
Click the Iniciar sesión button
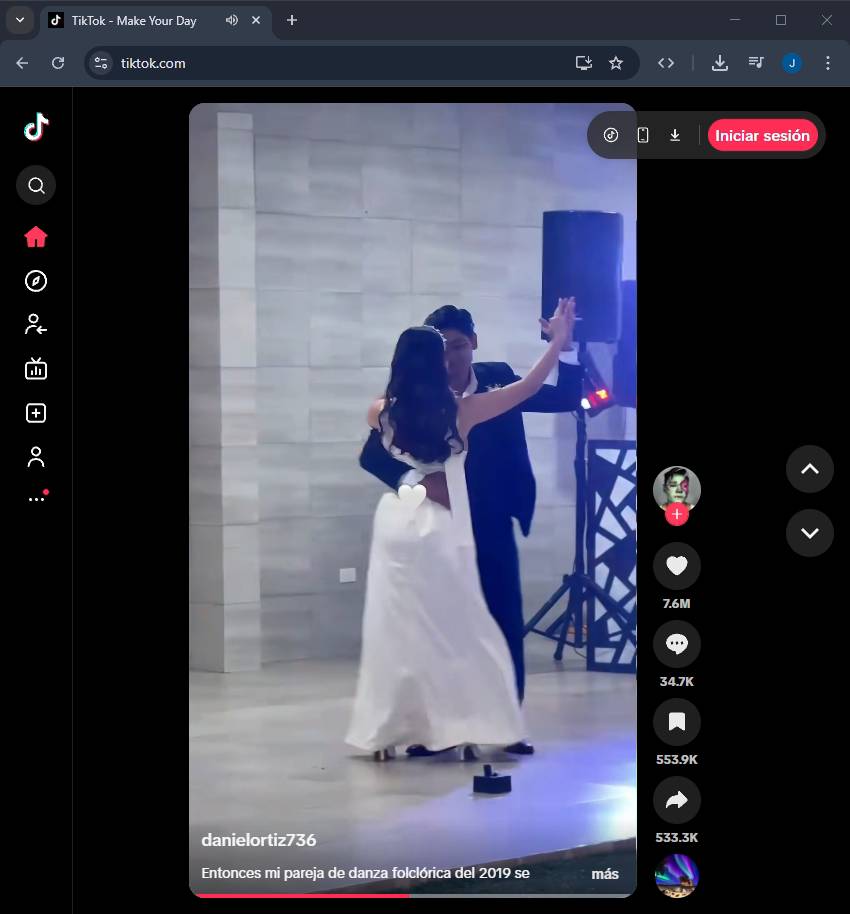coord(762,135)
